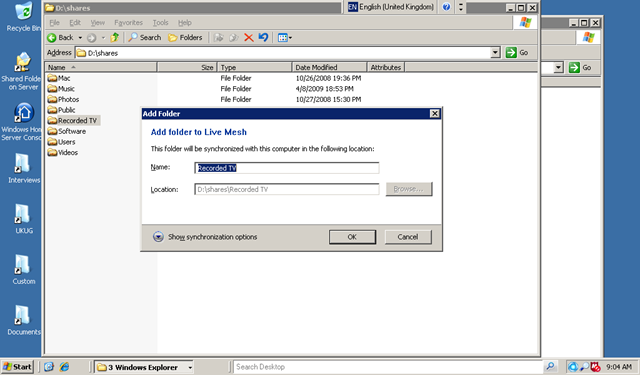
Task: Confirm with the OK button
Action: click(x=352, y=237)
